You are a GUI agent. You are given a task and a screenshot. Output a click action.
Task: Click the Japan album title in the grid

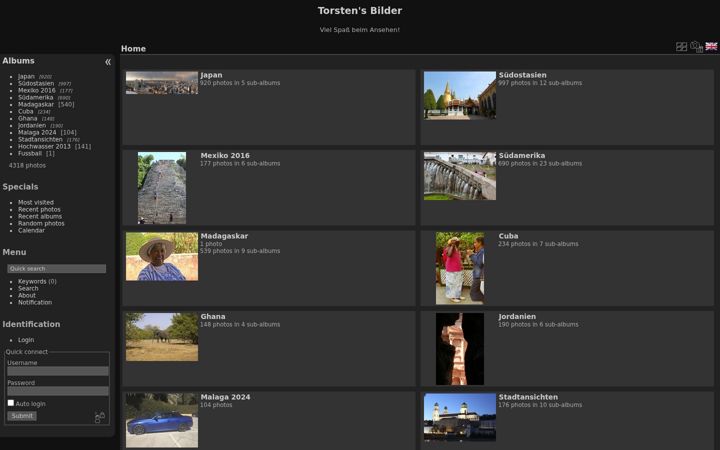[x=211, y=75]
